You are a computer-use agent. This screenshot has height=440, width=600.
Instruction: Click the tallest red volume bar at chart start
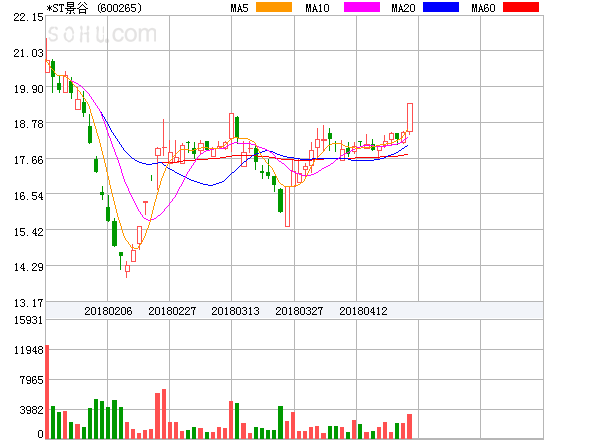[x=47, y=392]
